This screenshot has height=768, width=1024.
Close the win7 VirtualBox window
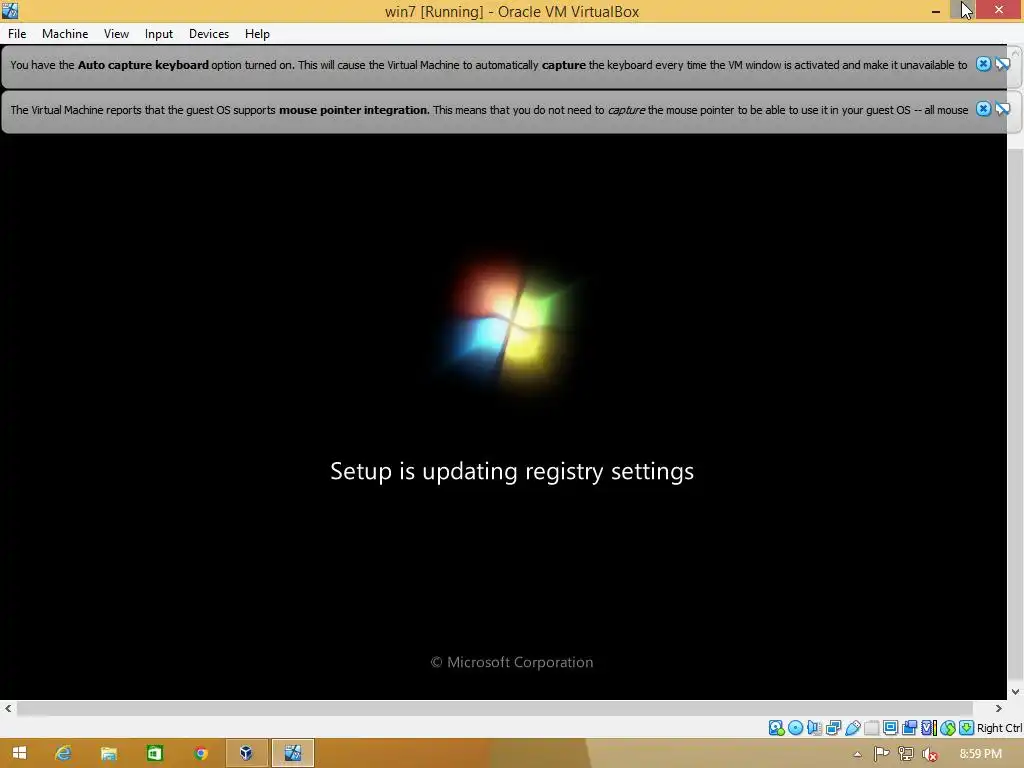(999, 10)
